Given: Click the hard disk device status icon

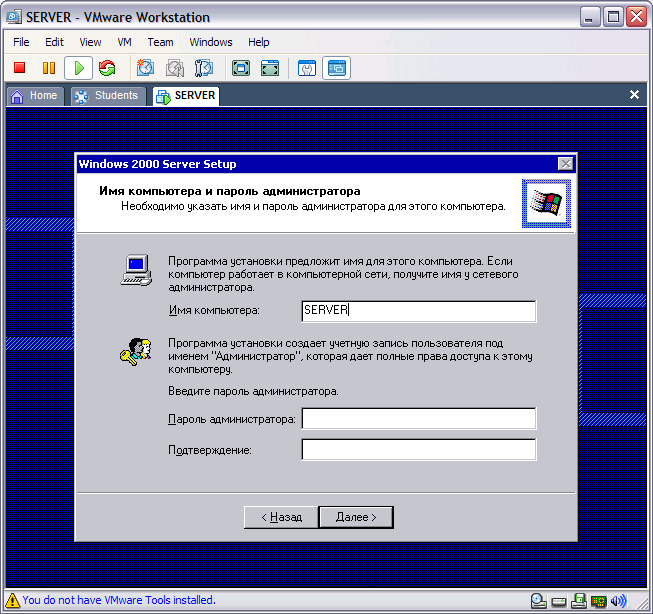Looking at the screenshot, I should 558,602.
